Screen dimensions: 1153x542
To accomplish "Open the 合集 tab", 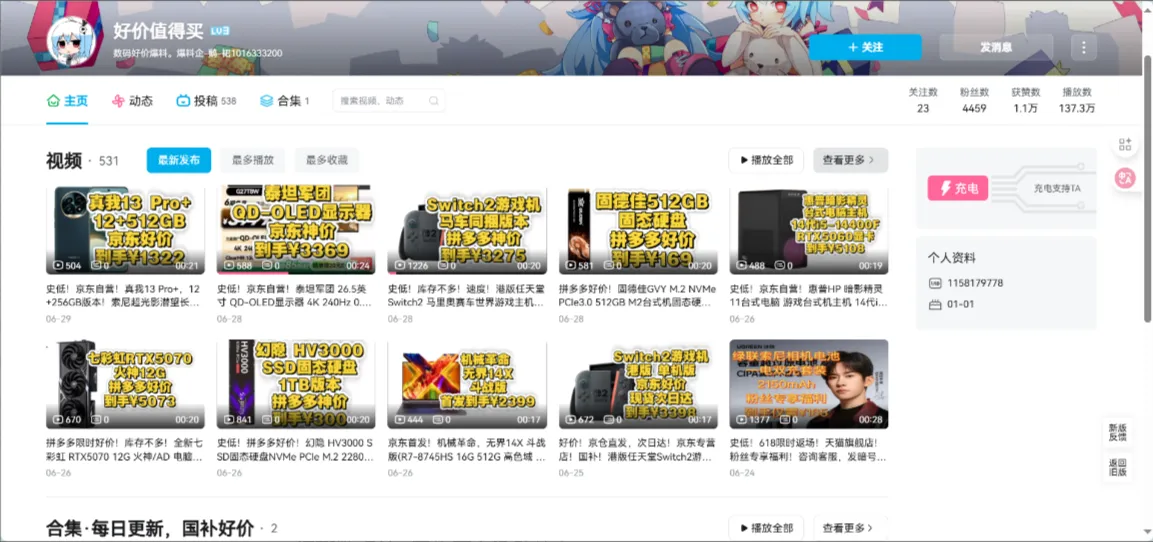I will (x=285, y=101).
